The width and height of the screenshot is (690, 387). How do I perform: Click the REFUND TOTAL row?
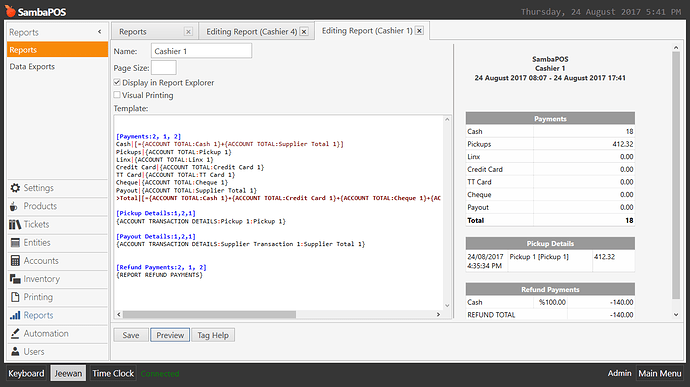click(550, 315)
